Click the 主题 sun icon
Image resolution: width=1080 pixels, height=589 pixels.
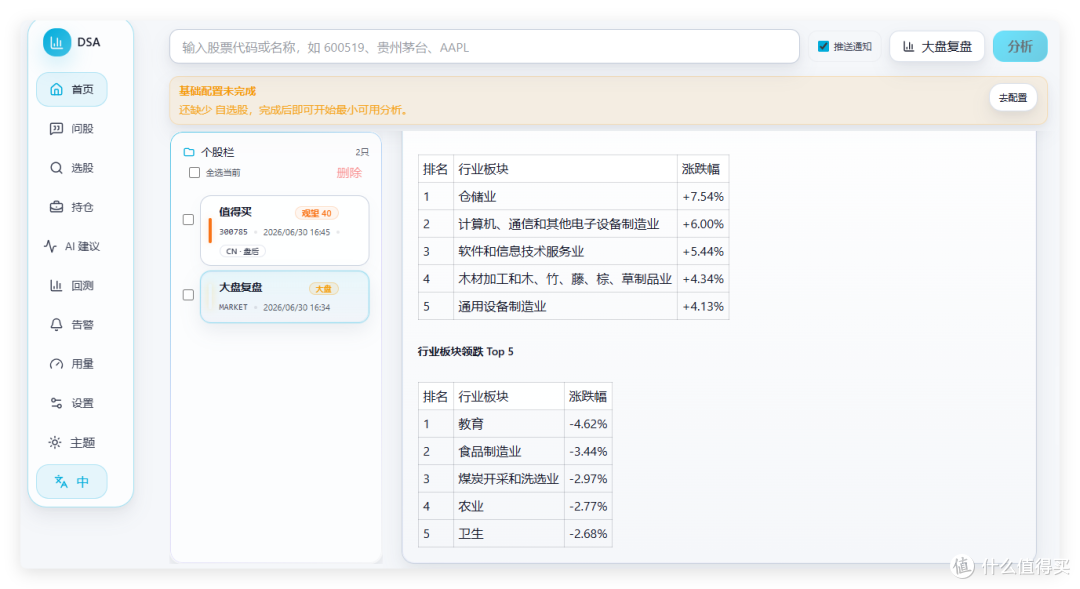pyautogui.click(x=55, y=443)
